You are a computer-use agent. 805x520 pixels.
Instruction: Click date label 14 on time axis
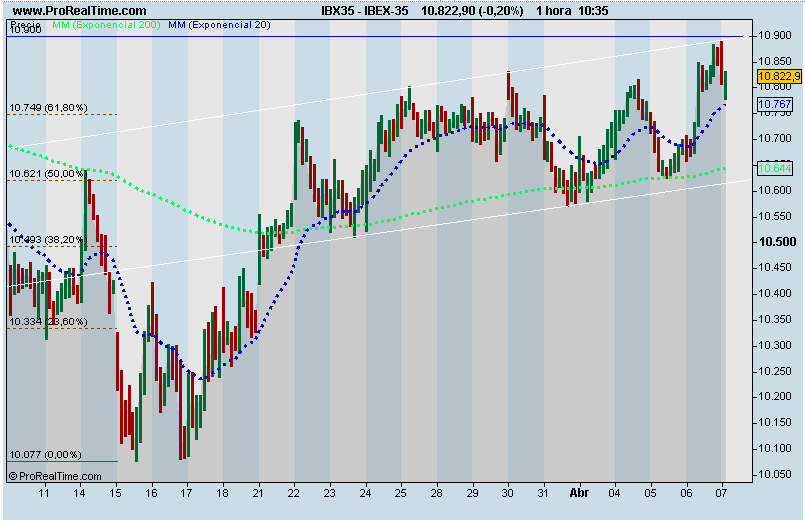79,493
